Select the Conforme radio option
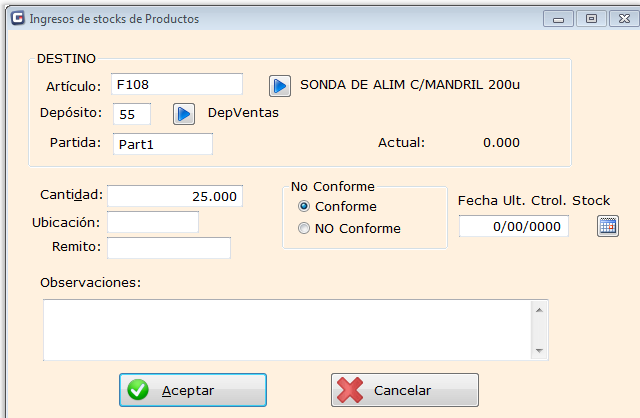This screenshot has width=640, height=418. point(305,207)
